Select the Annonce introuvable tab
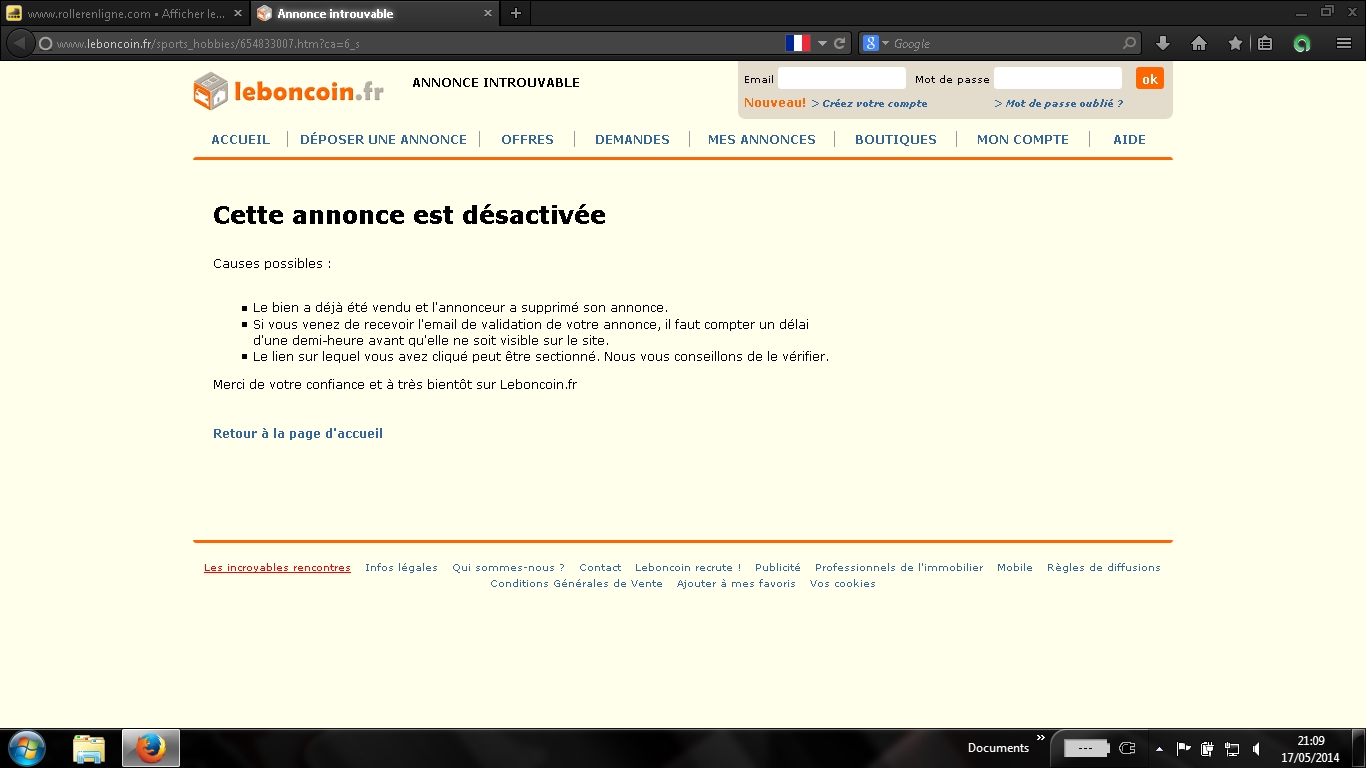This screenshot has width=1366, height=768. (375, 14)
